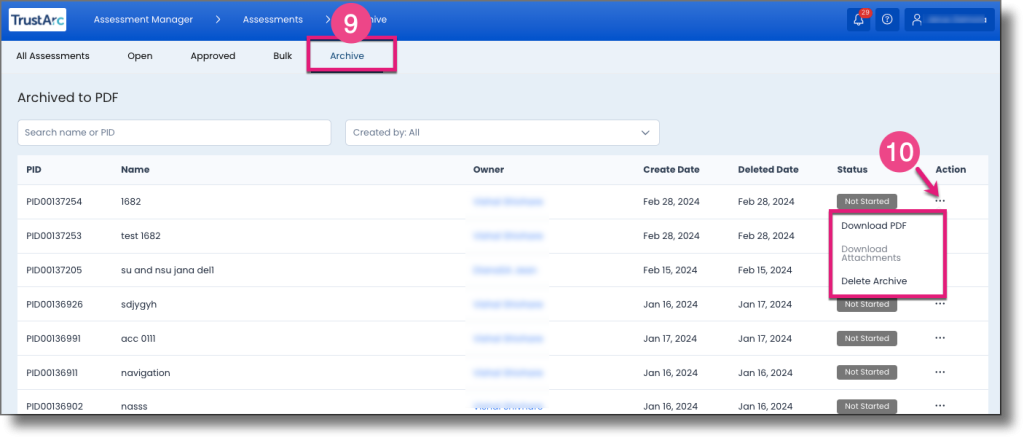The image size is (1024, 438).
Task: Click the name nasss
Action: point(134,407)
